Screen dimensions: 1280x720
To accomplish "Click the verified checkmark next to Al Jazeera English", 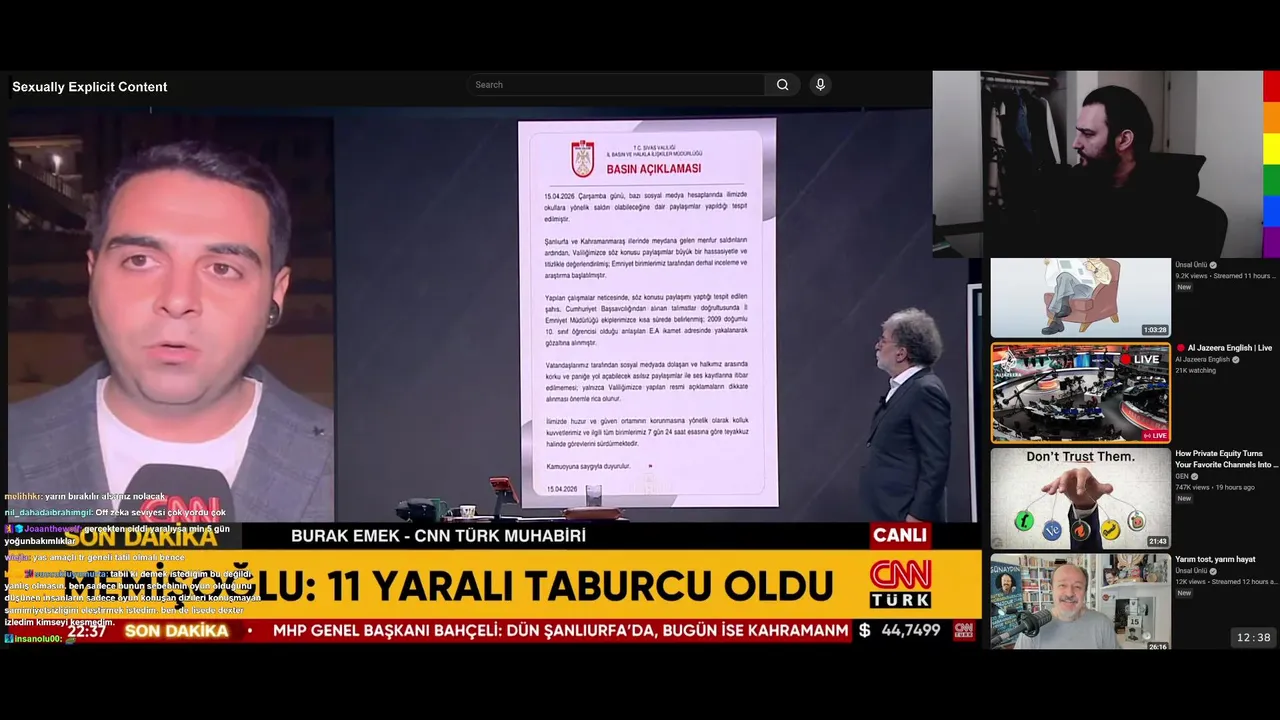I will [1237, 360].
